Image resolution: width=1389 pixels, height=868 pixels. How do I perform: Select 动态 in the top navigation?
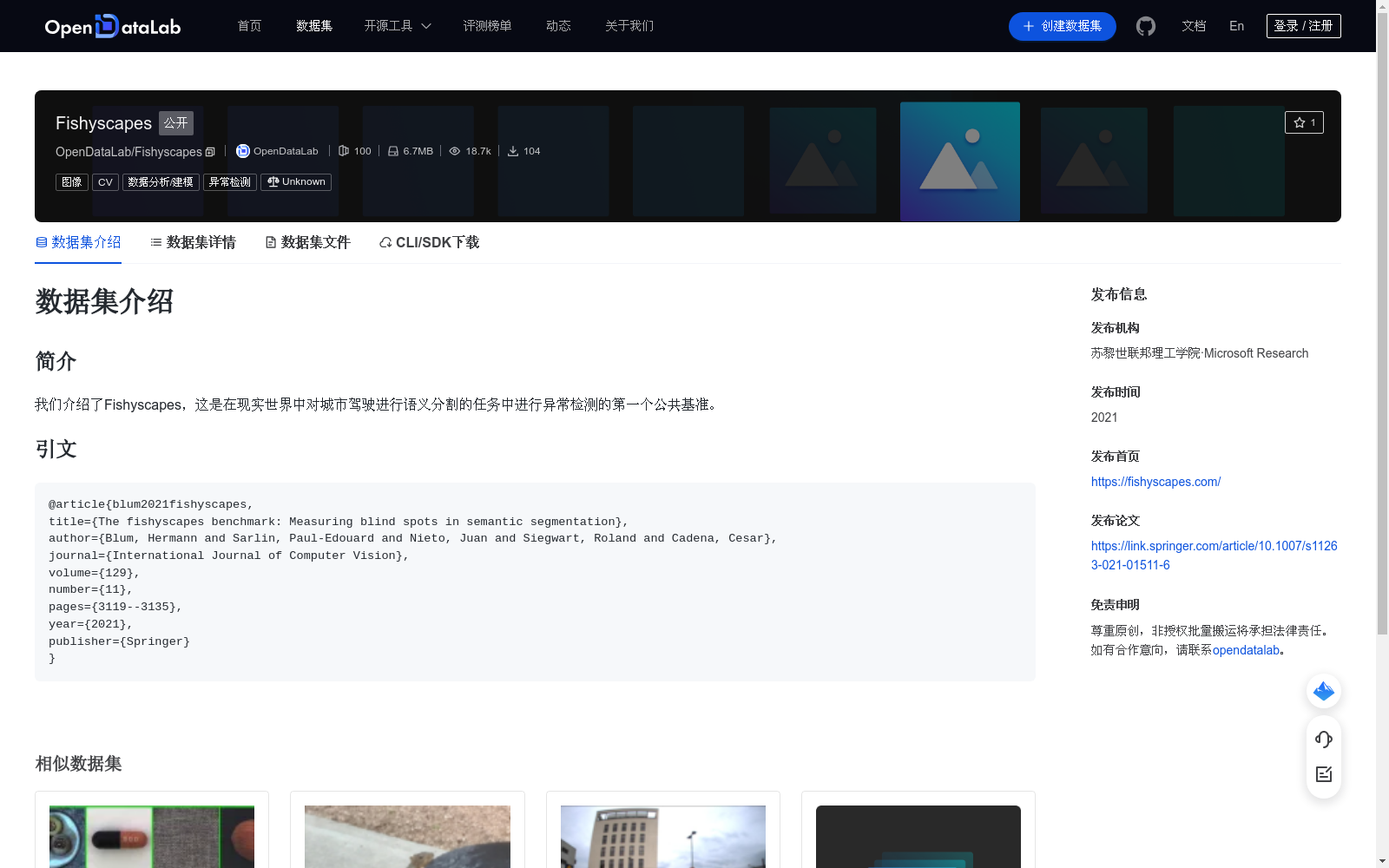[x=558, y=26]
